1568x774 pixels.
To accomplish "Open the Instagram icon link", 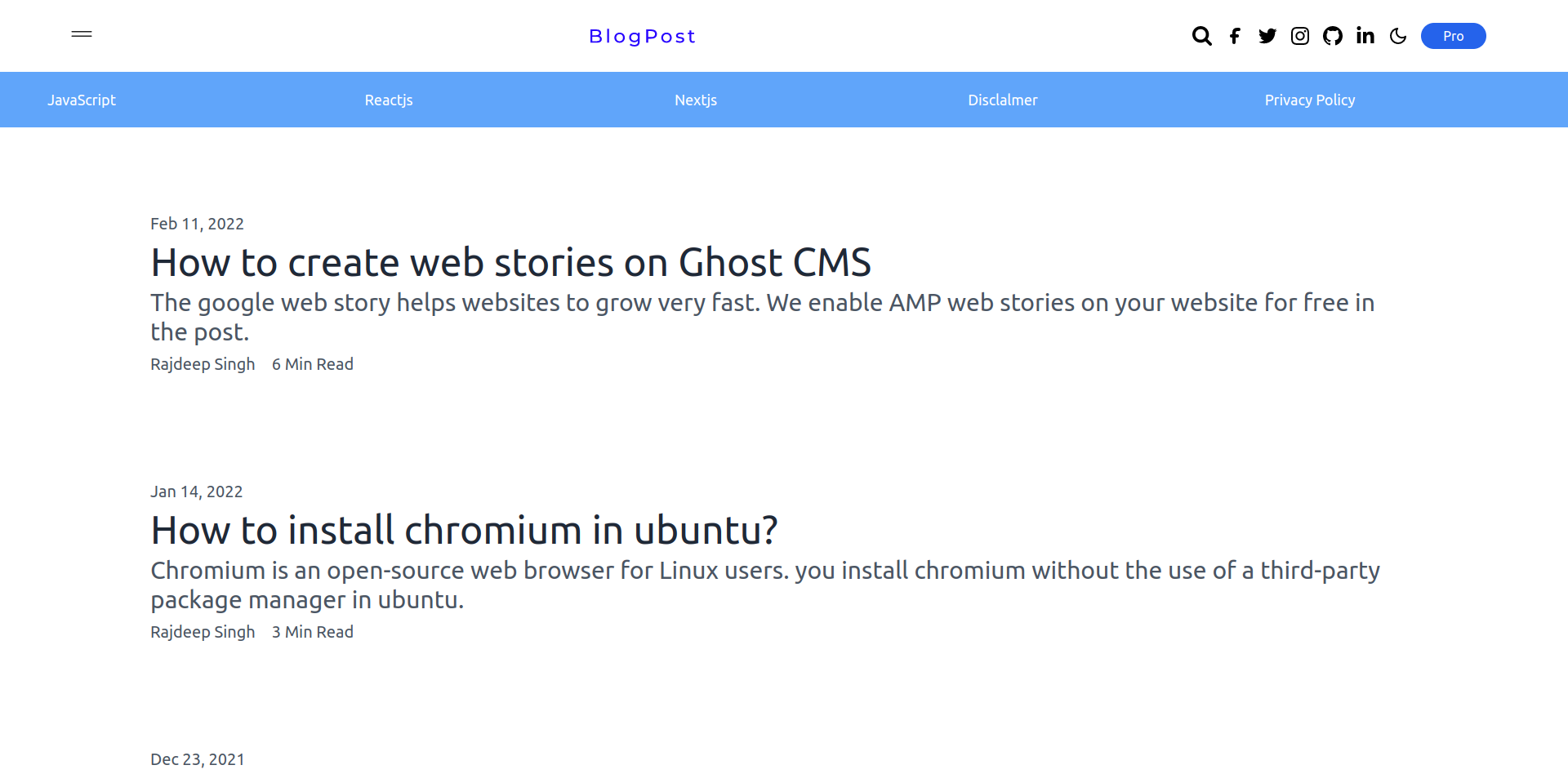I will tap(1300, 36).
